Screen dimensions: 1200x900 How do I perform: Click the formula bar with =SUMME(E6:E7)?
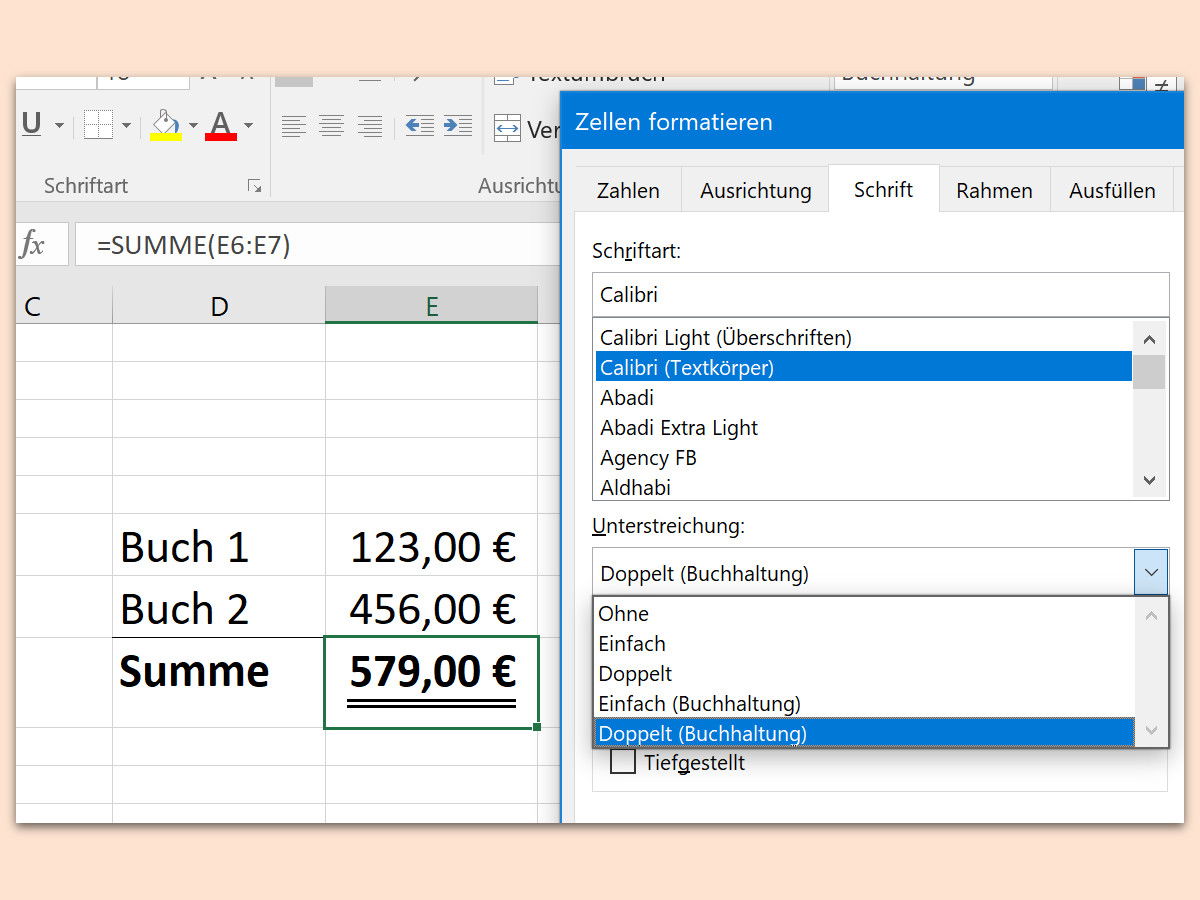click(318, 245)
